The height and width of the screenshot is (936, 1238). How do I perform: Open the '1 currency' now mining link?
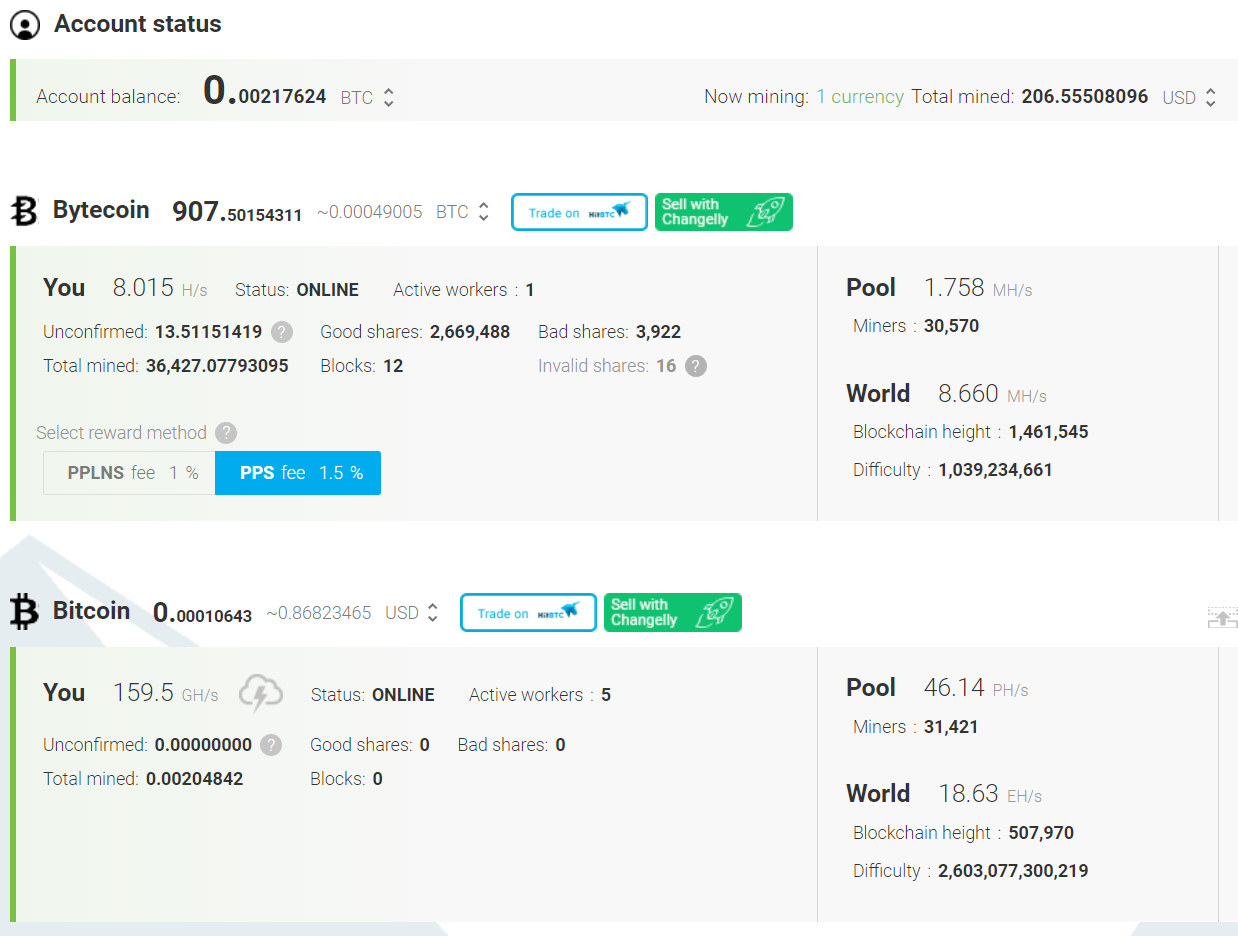tap(860, 97)
